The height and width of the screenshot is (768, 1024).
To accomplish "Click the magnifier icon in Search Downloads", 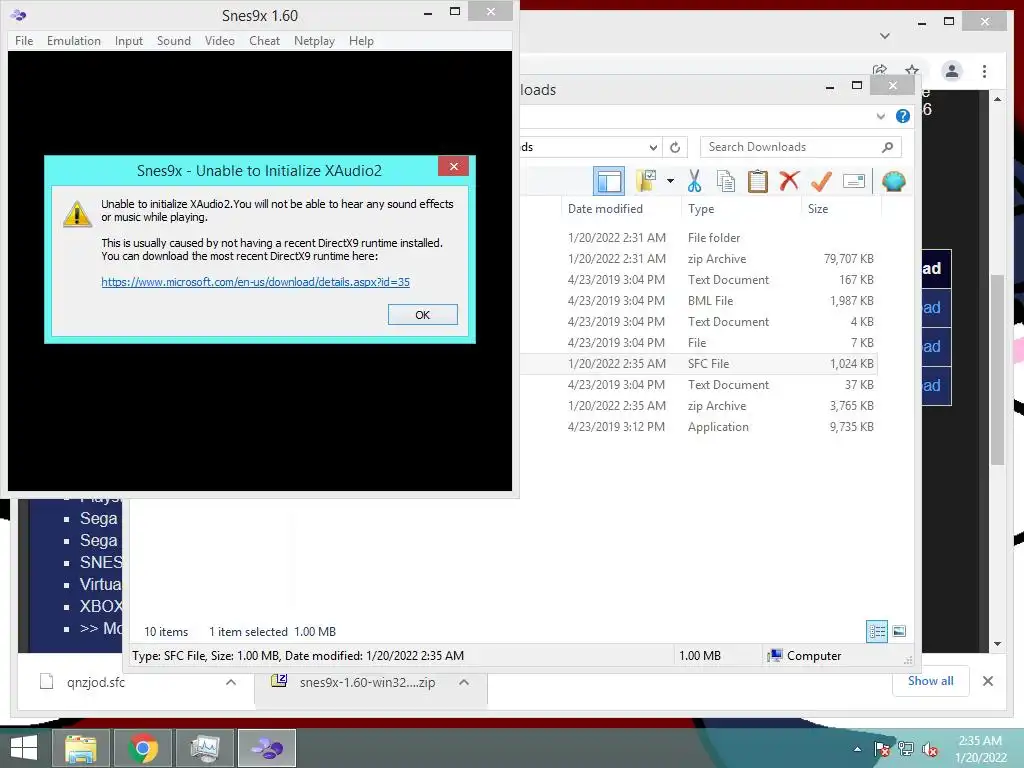I will (x=888, y=147).
